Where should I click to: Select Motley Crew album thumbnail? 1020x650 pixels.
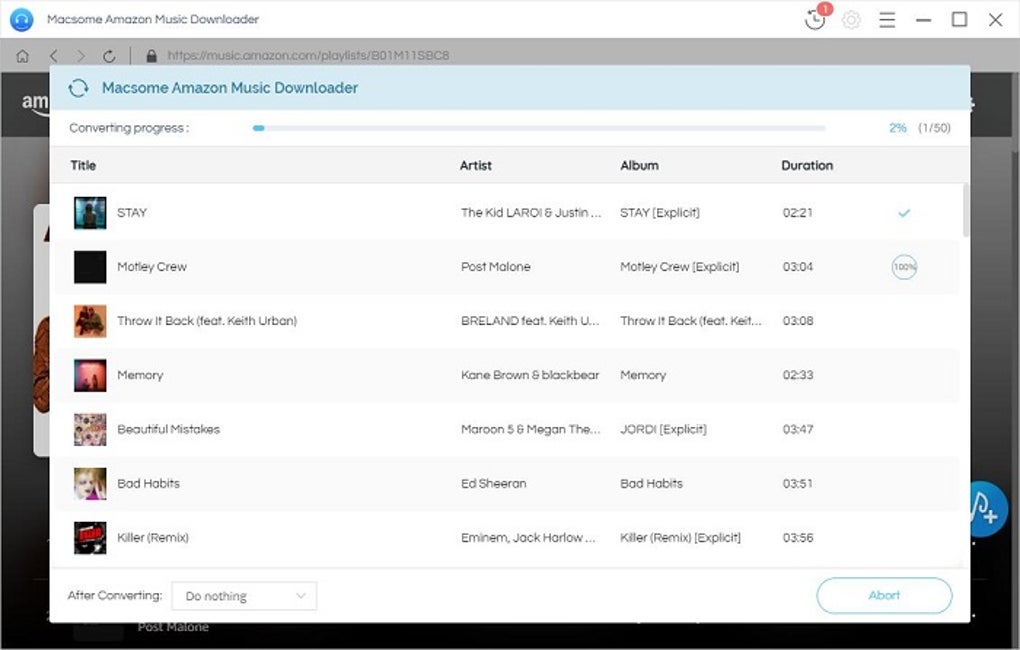tap(90, 267)
